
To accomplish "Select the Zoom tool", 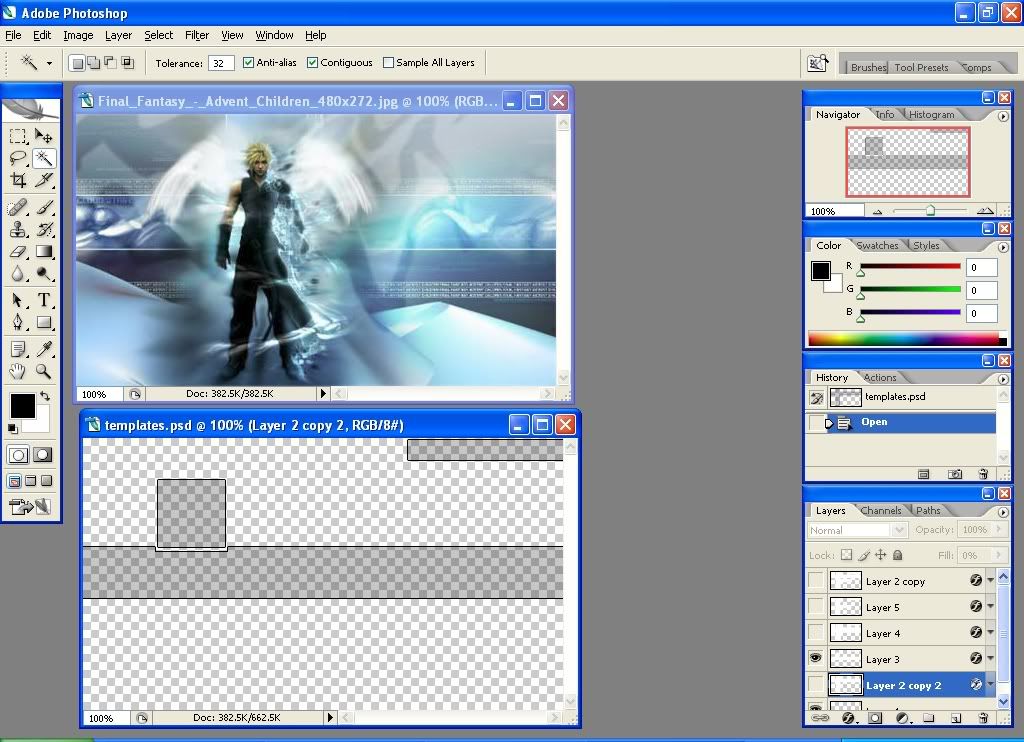I will coord(44,372).
